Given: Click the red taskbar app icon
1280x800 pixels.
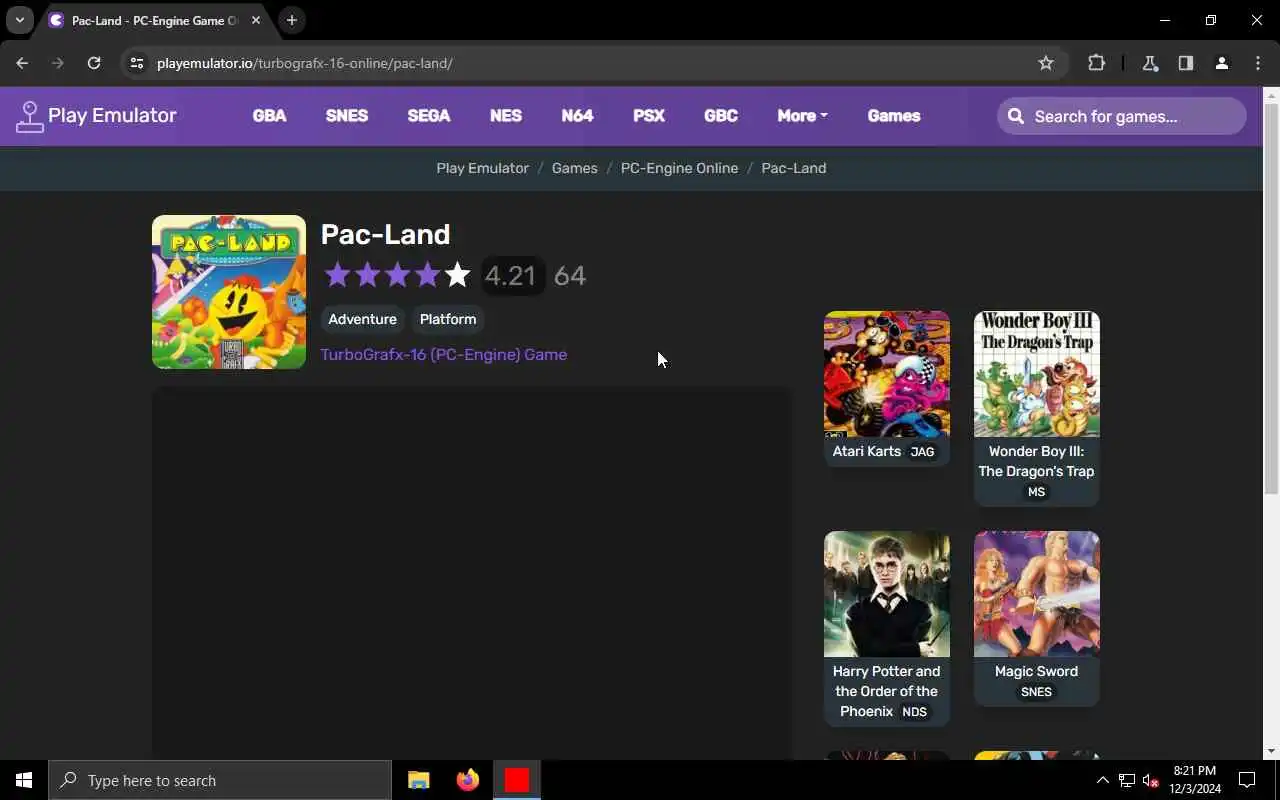Looking at the screenshot, I should click(x=516, y=780).
